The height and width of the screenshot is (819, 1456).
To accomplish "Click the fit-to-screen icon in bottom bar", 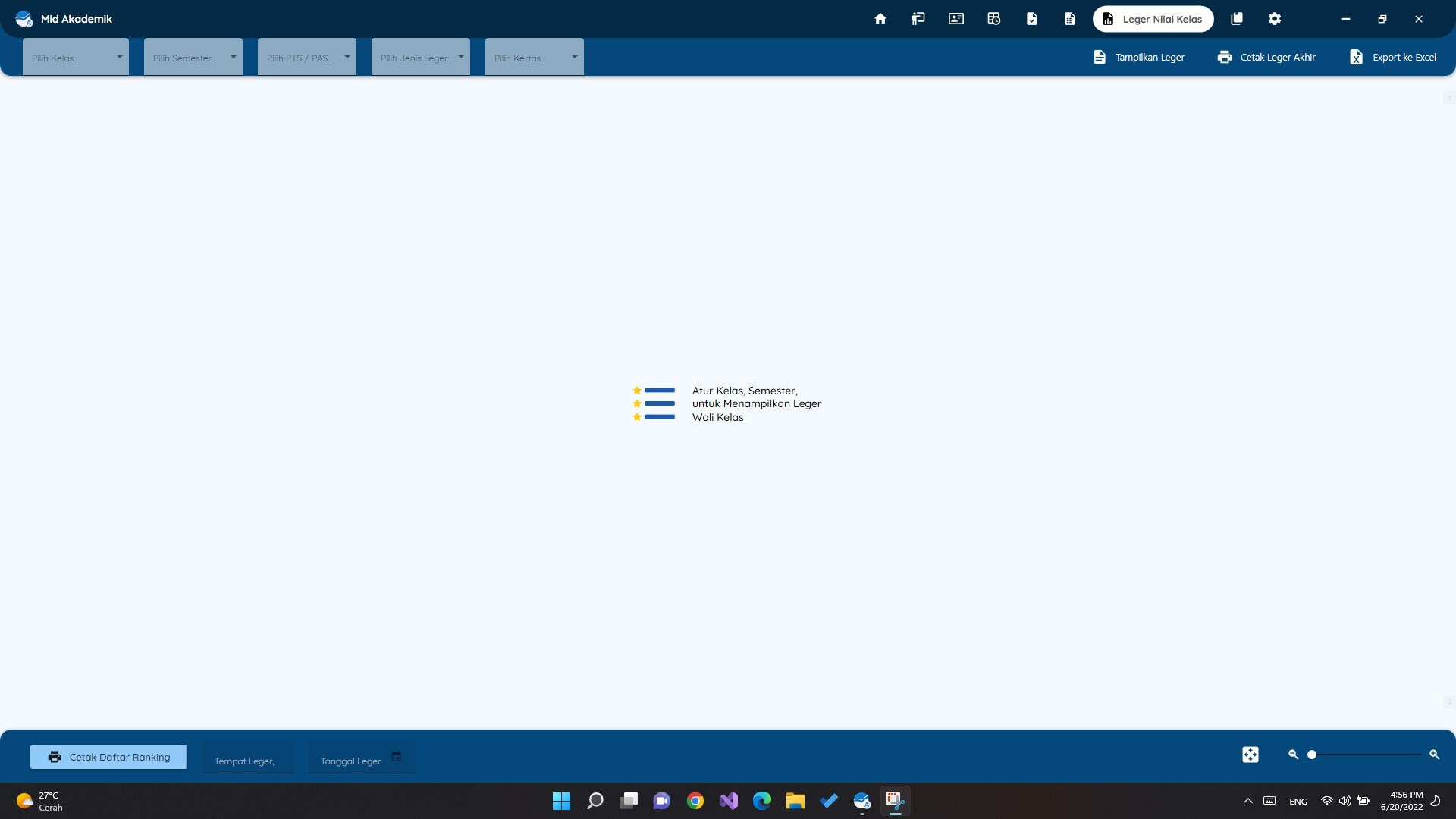I will pos(1250,755).
